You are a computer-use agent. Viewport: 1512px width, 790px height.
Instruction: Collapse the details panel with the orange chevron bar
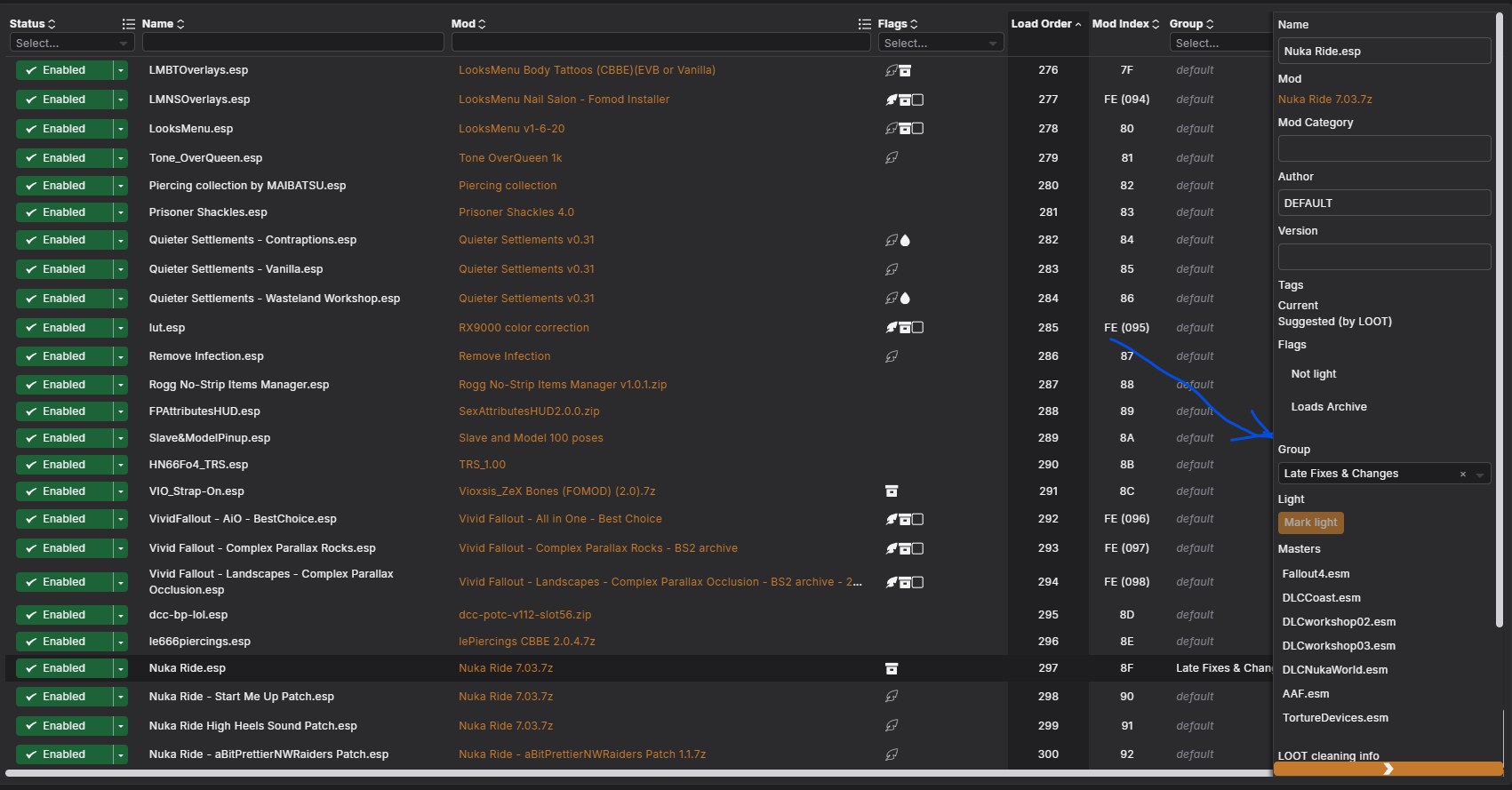[x=1388, y=769]
